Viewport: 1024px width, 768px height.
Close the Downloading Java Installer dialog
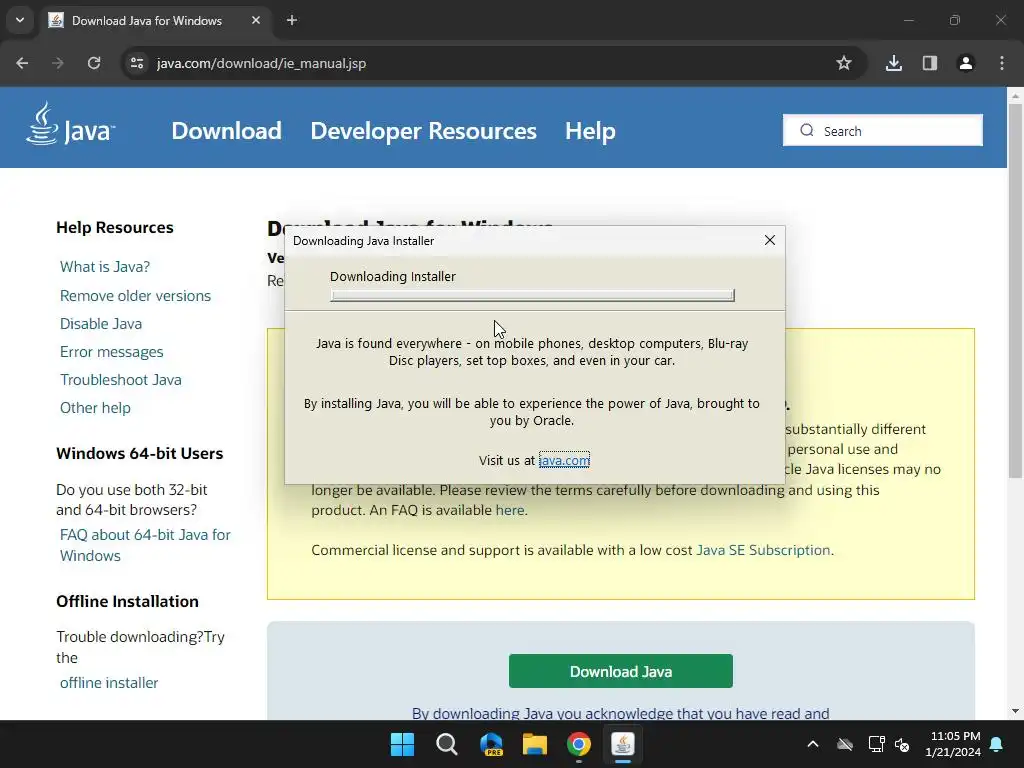[x=770, y=240]
